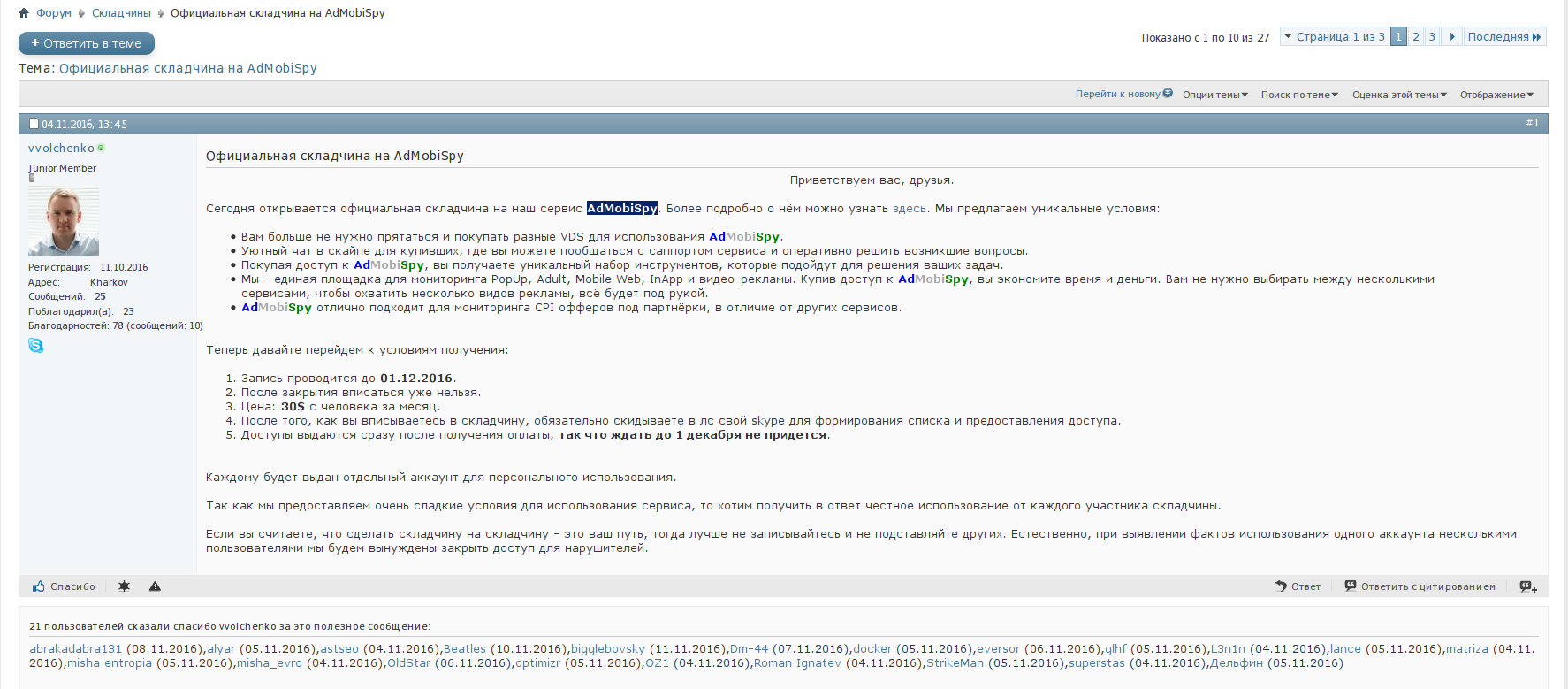Open optimizr profile link
The image size is (1568, 689).
coord(537,662)
